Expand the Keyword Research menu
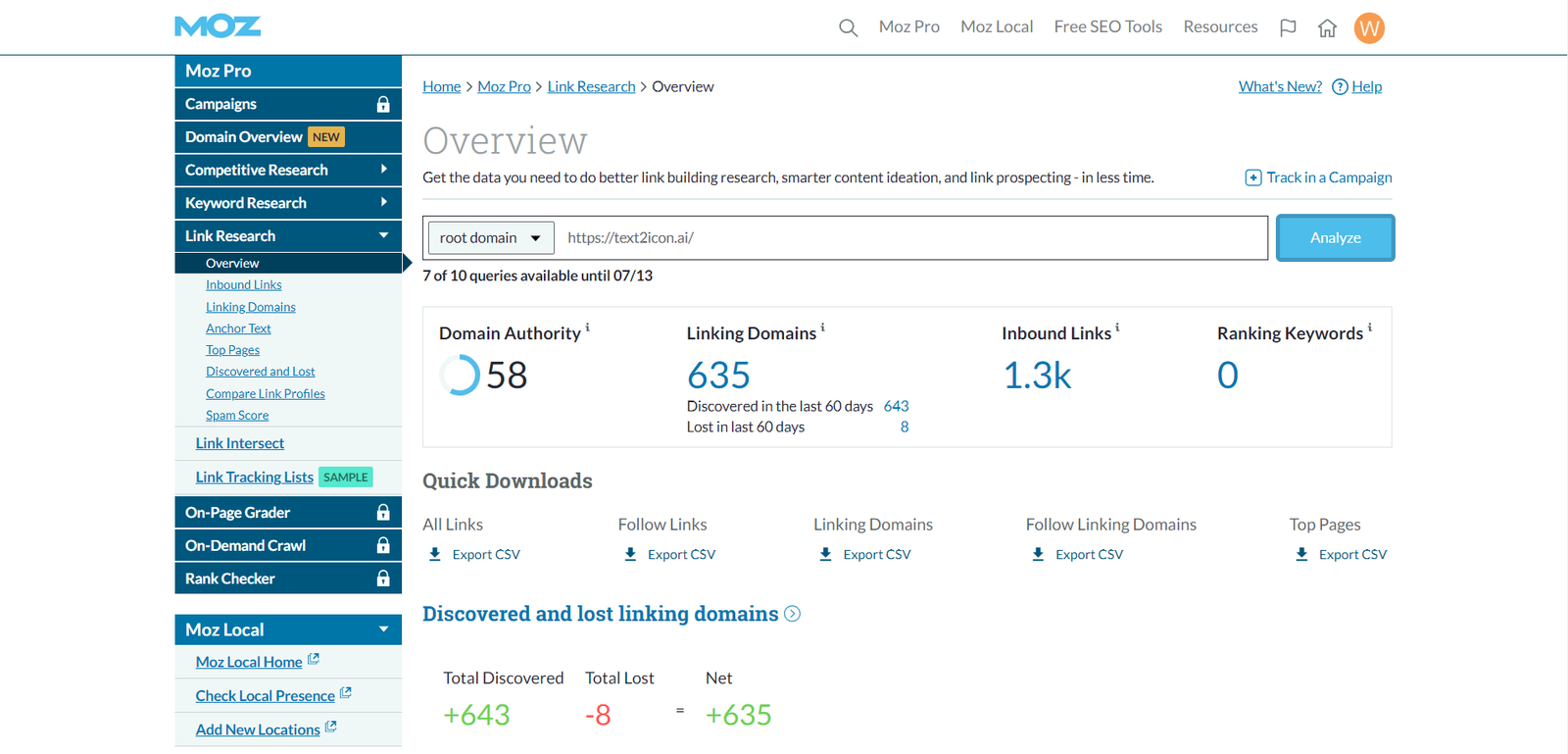 tap(383, 203)
